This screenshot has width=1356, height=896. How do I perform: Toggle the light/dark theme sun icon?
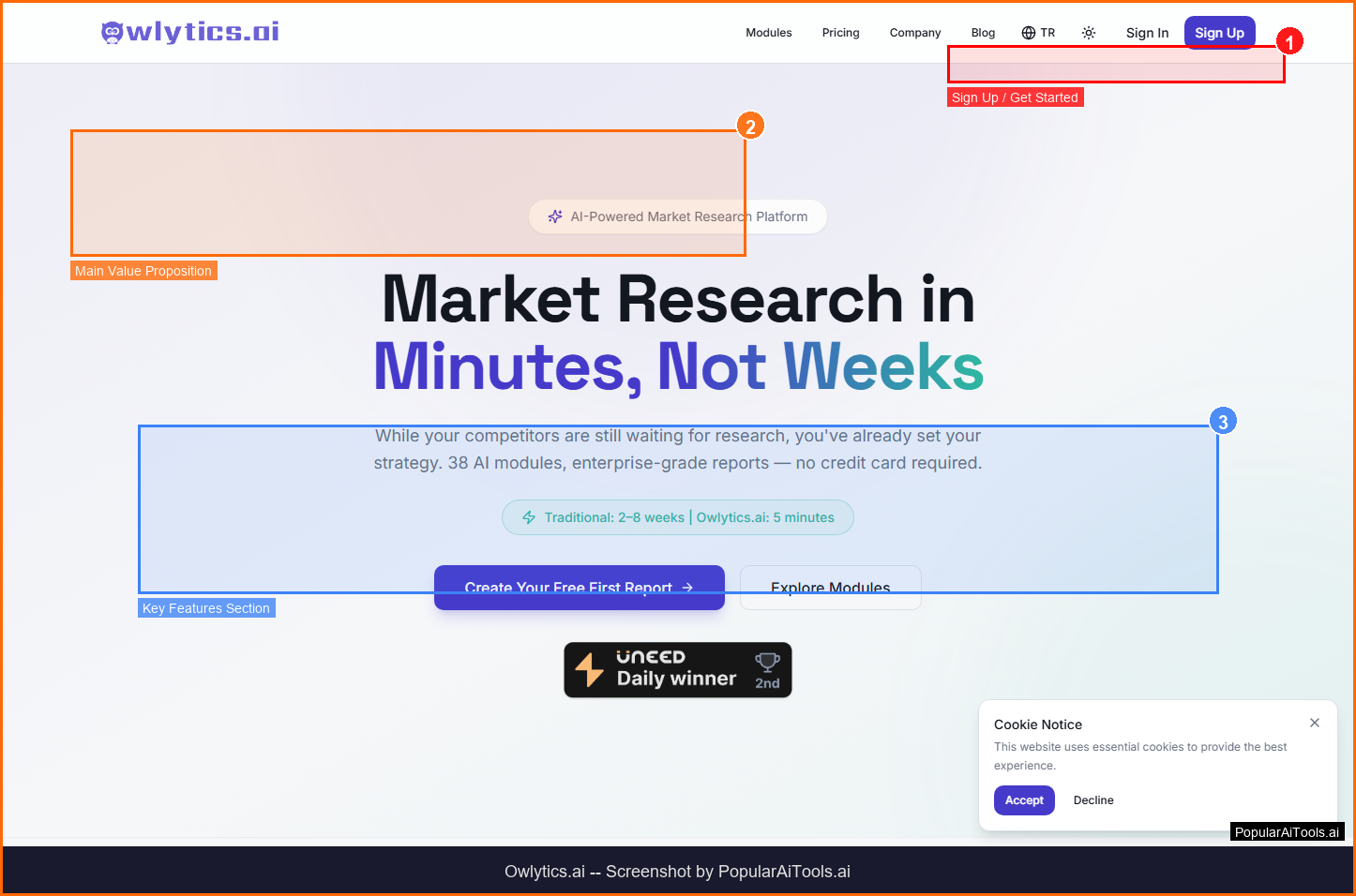1089,33
